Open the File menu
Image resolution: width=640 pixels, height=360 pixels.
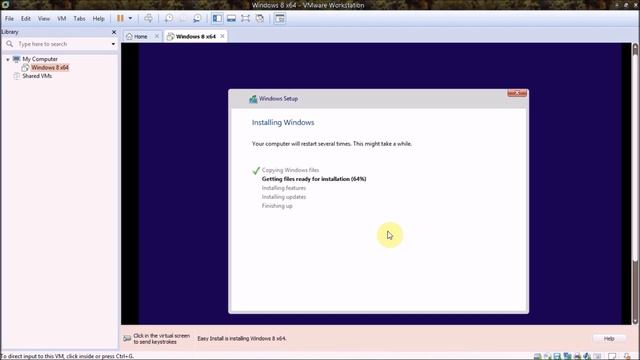[x=9, y=19]
